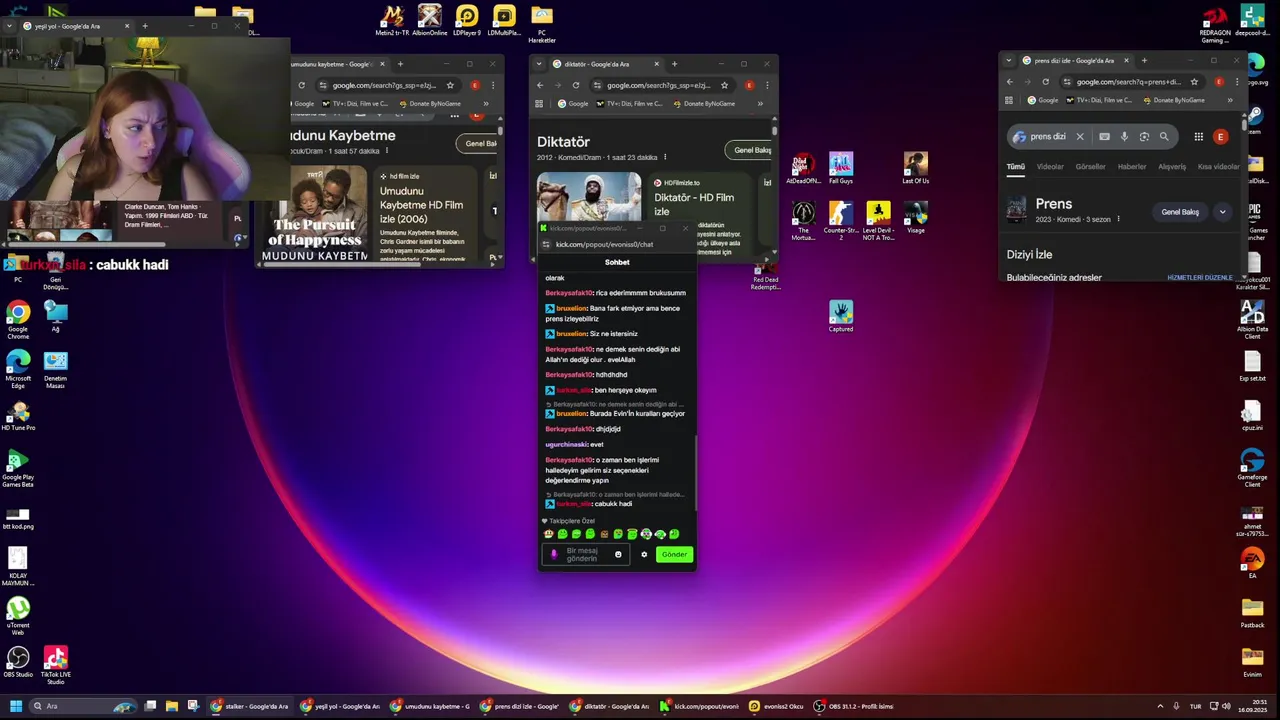Open the TikTok LIVE Studio desktop icon
The height and width of the screenshot is (720, 1280).
pyautogui.click(x=56, y=664)
